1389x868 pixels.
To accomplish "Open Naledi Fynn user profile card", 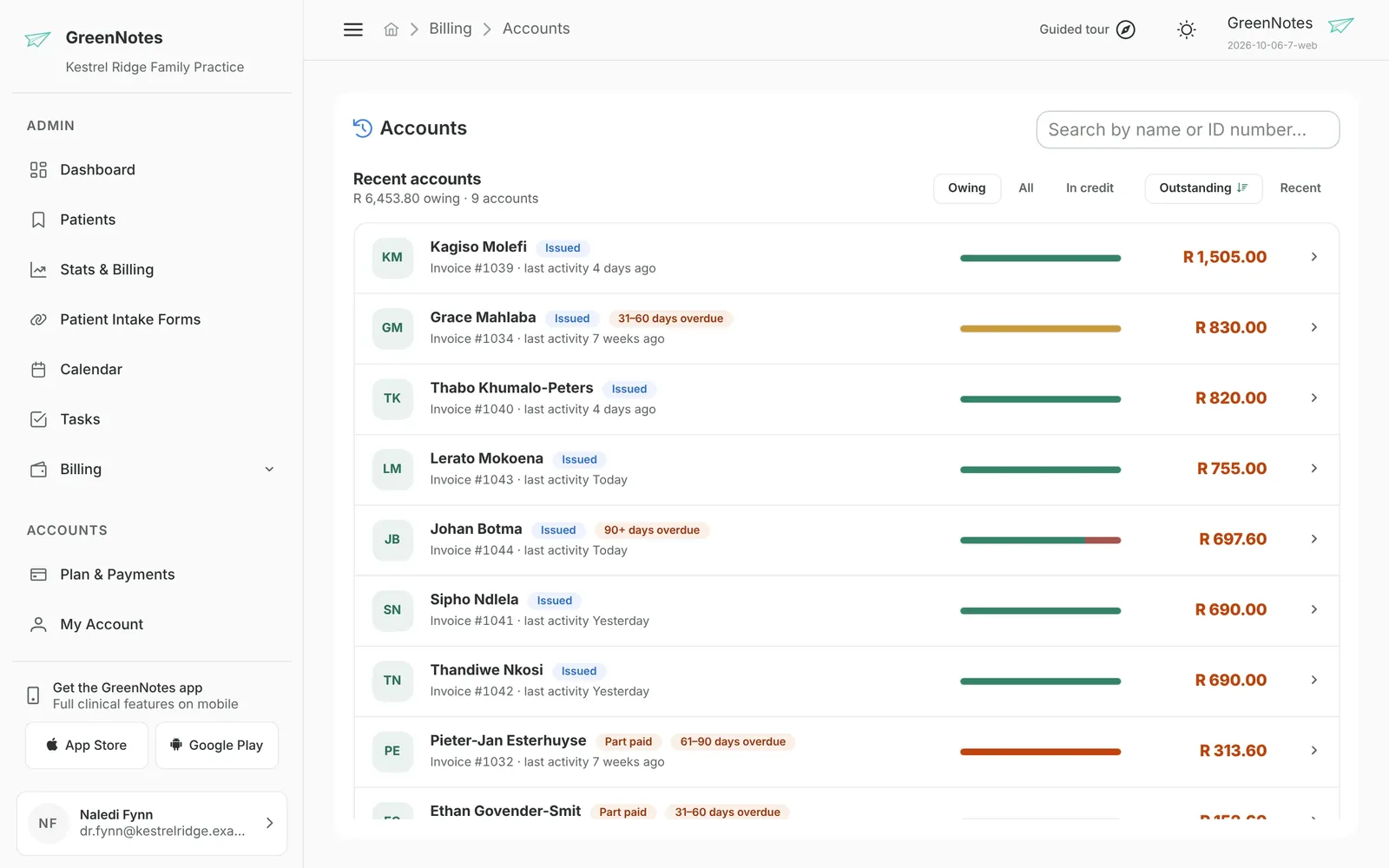I will tap(152, 823).
